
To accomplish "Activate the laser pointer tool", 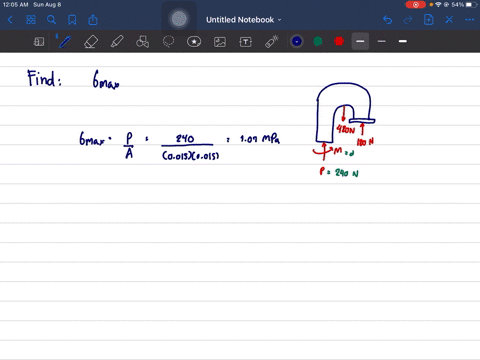I will click(x=272, y=42).
